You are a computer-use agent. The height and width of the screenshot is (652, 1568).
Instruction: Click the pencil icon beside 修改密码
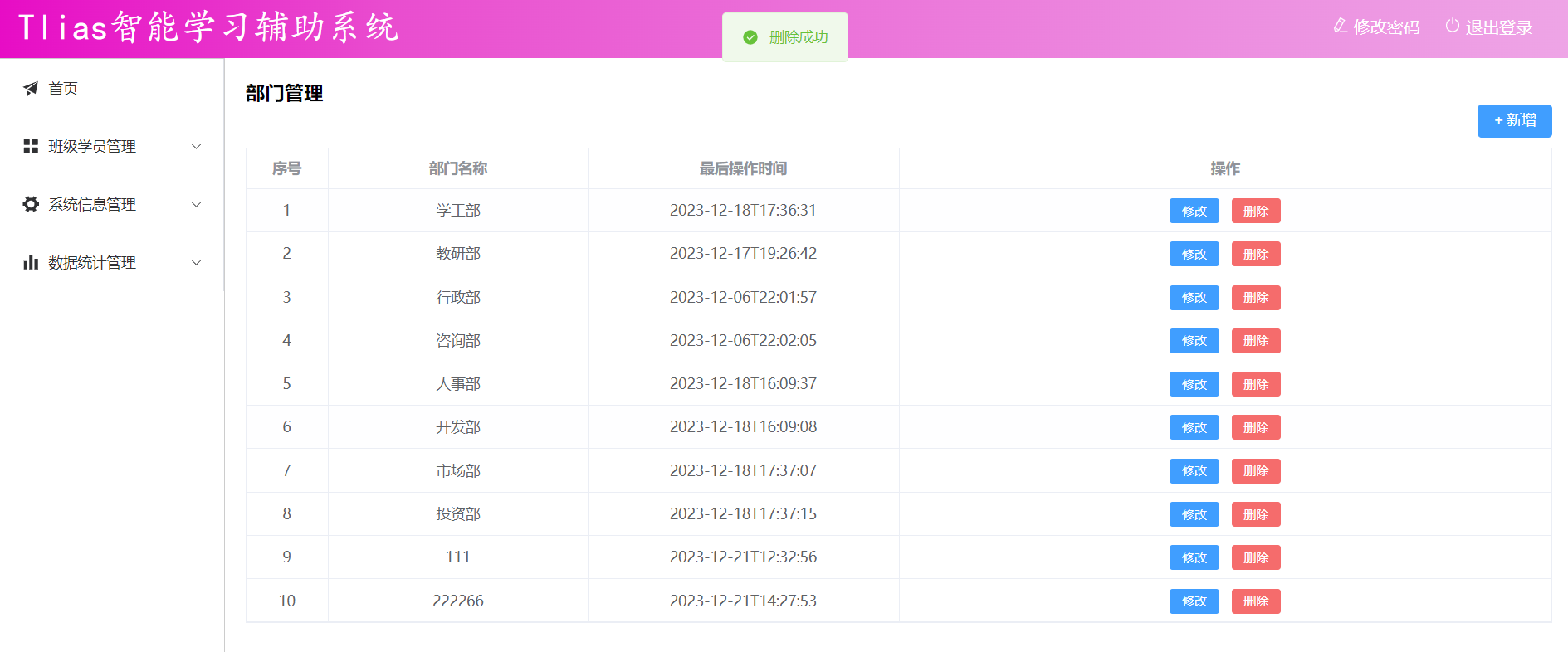click(x=1341, y=26)
